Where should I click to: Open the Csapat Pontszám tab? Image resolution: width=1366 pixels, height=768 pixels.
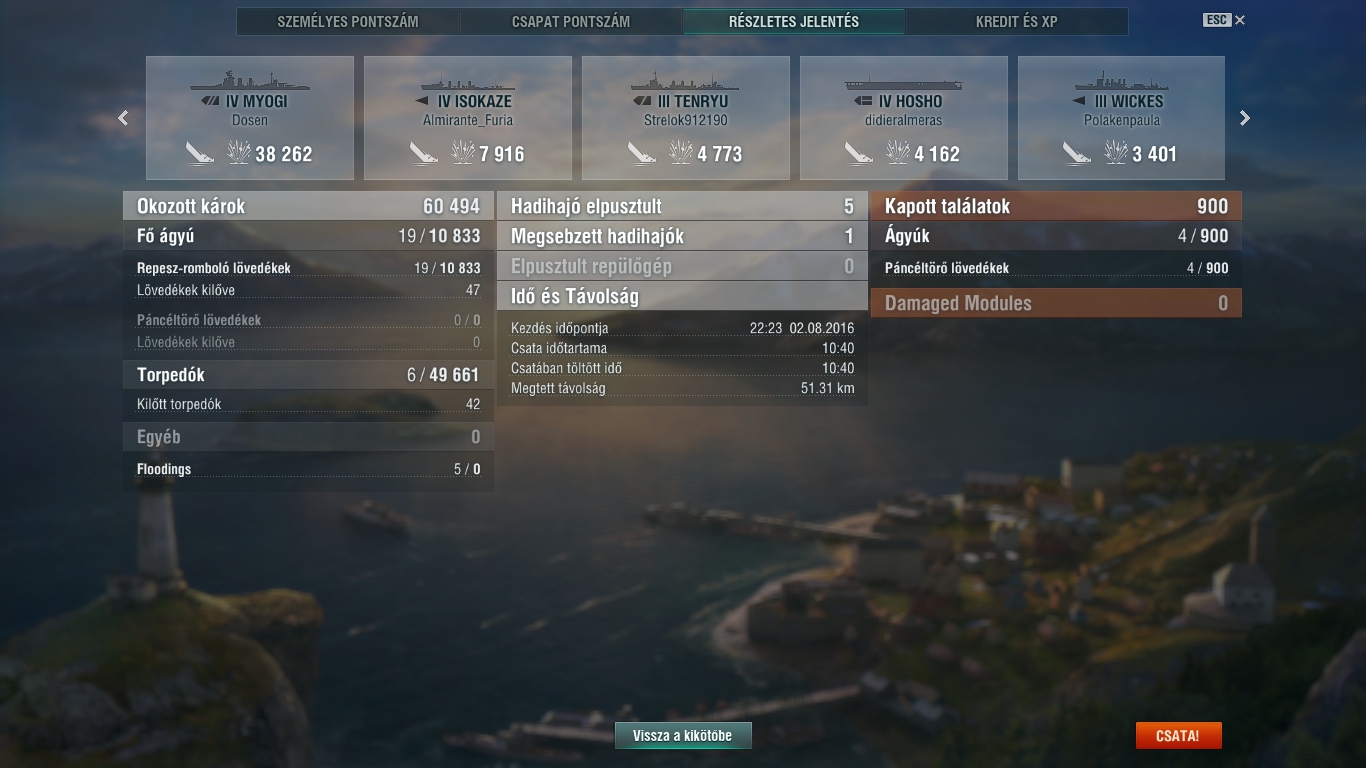tap(571, 21)
